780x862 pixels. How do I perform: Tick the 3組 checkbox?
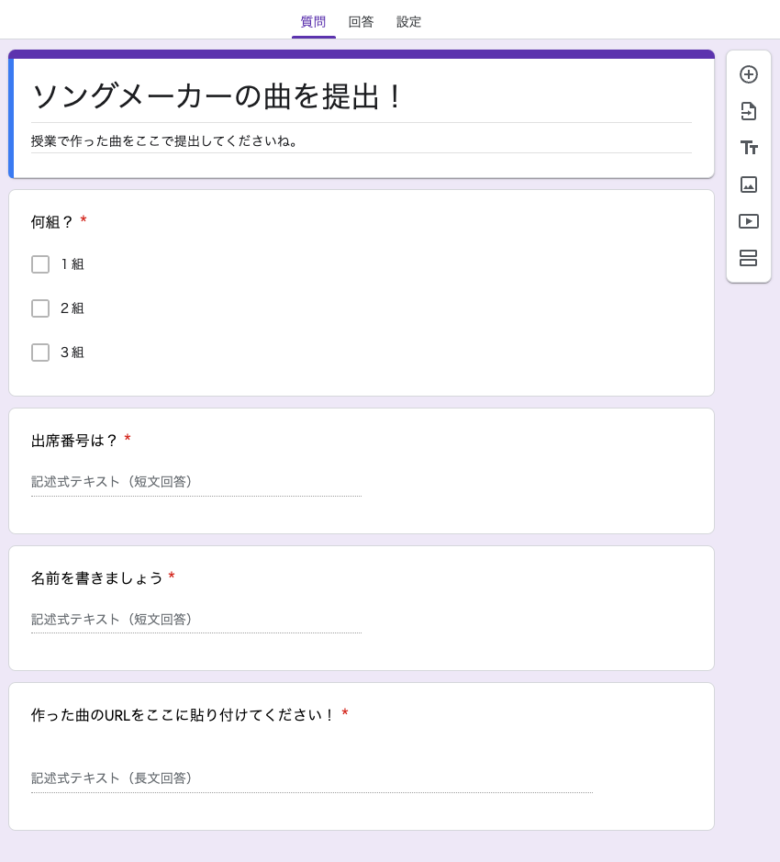tap(40, 352)
